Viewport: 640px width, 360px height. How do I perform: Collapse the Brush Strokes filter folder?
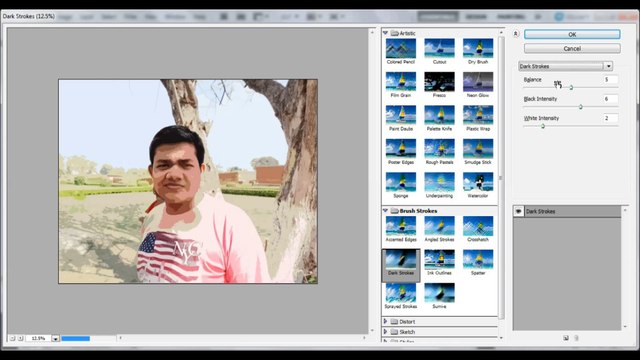pyautogui.click(x=385, y=211)
